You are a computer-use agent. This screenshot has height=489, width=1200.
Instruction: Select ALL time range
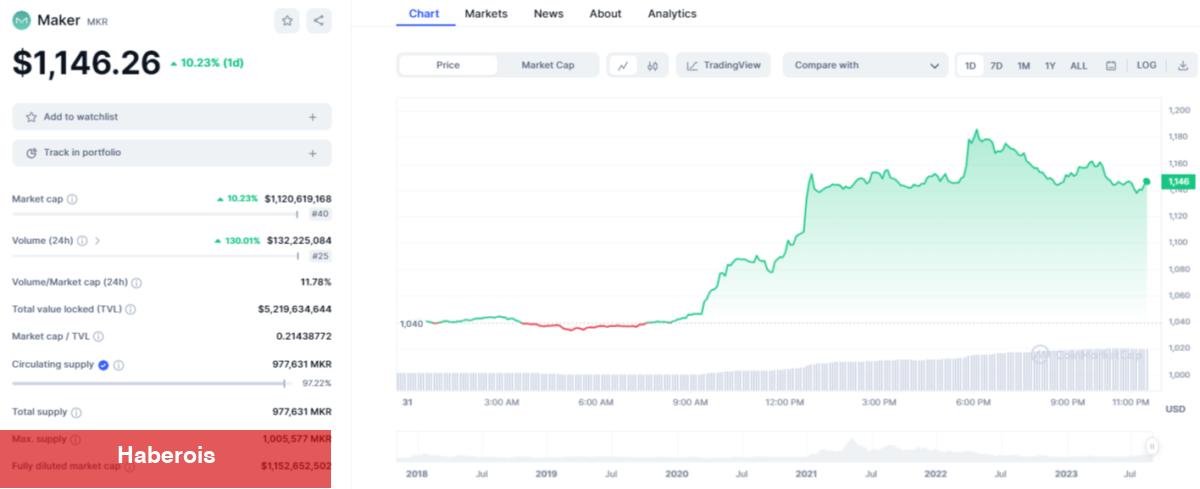pos(1078,66)
